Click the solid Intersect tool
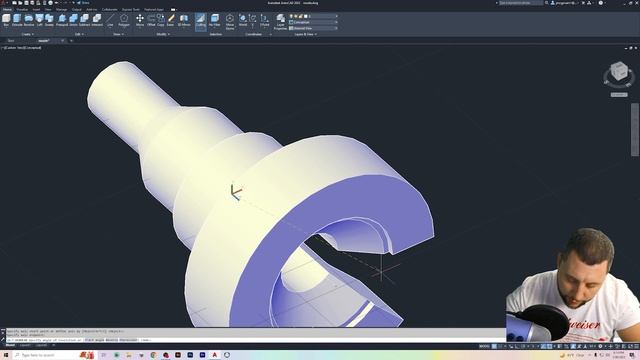 pos(97,20)
